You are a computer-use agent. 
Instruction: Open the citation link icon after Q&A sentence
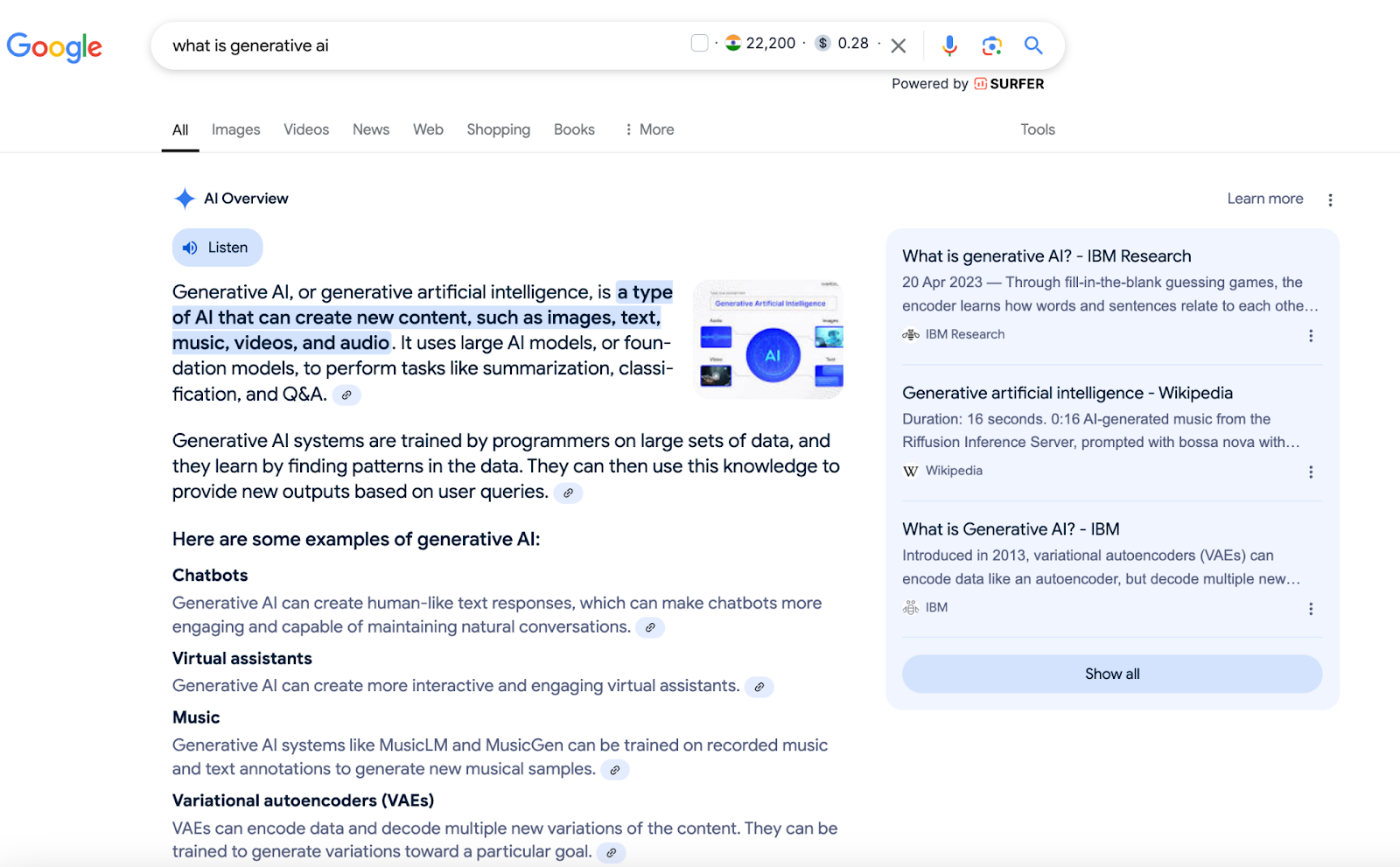pyautogui.click(x=346, y=395)
